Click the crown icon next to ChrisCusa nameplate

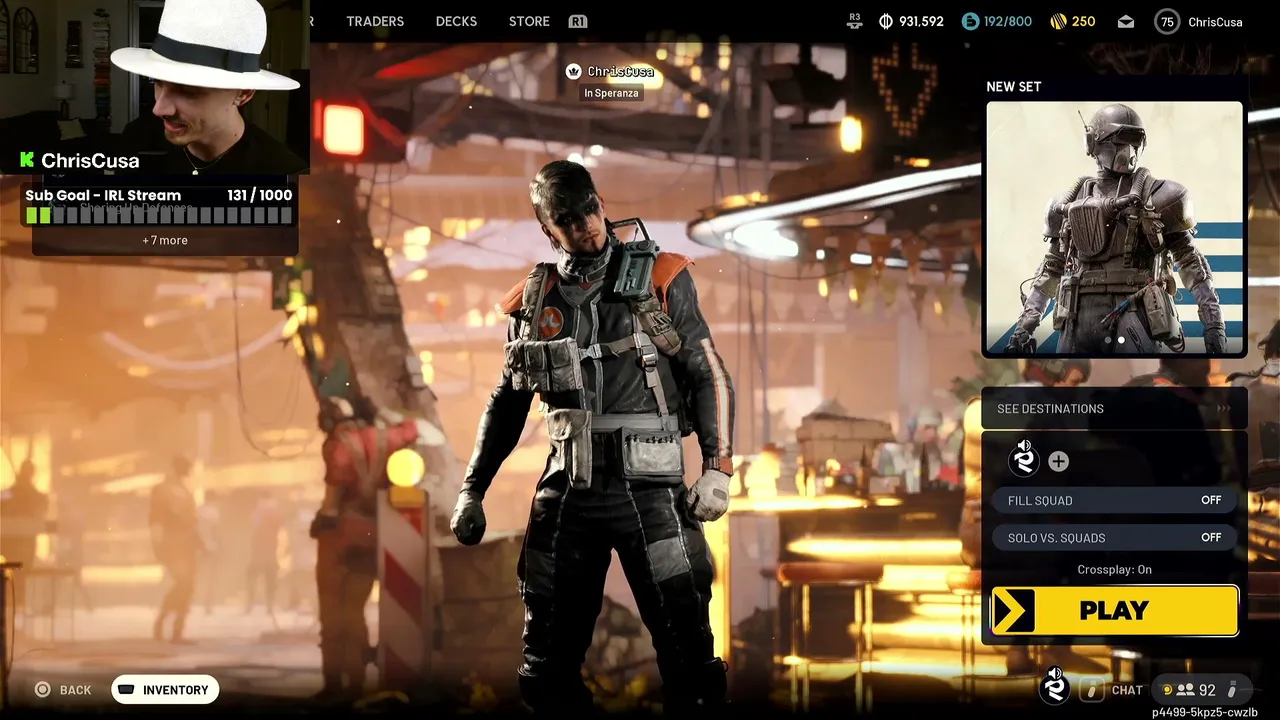point(574,71)
